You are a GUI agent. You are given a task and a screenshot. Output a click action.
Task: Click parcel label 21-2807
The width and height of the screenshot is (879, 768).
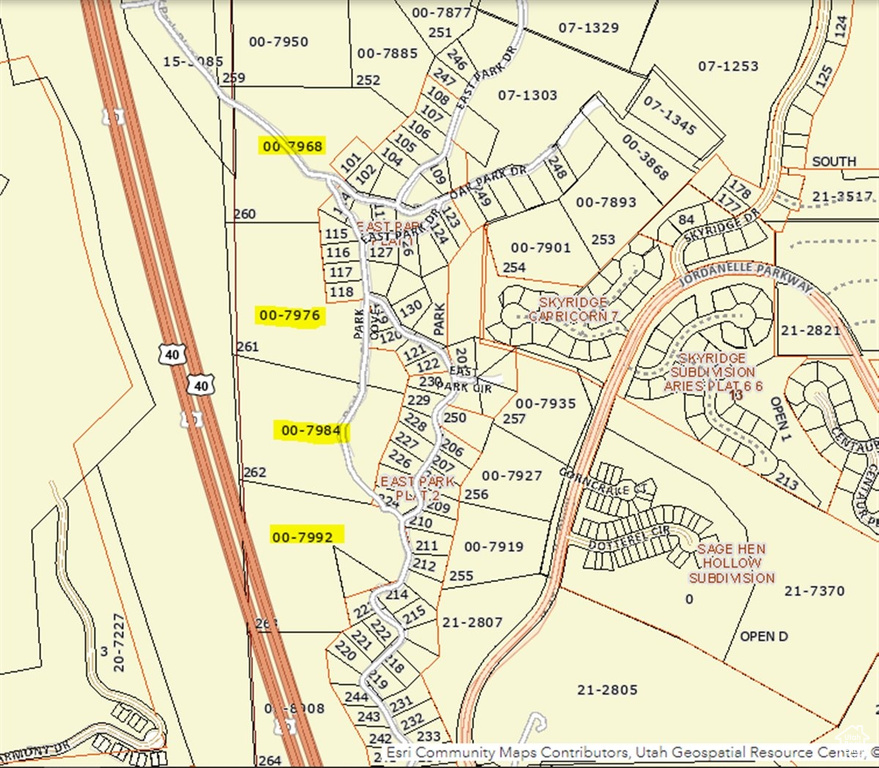[471, 622]
